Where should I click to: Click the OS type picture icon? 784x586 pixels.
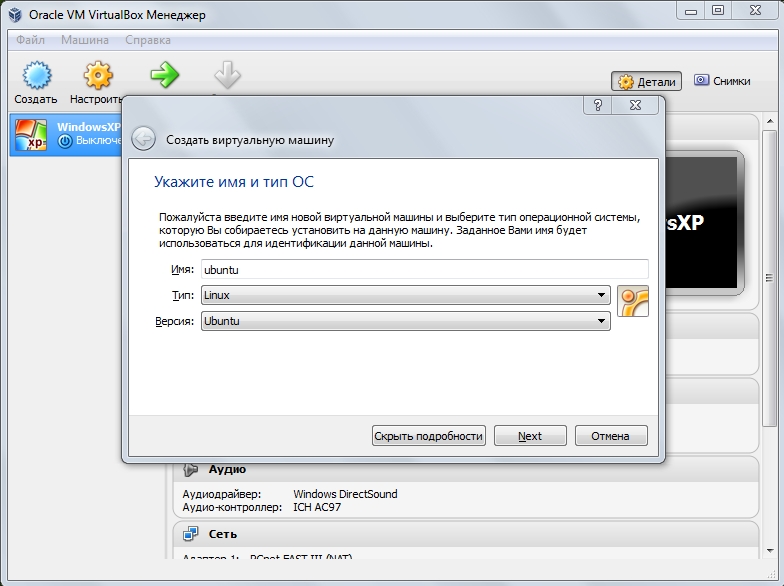pyautogui.click(x=633, y=301)
